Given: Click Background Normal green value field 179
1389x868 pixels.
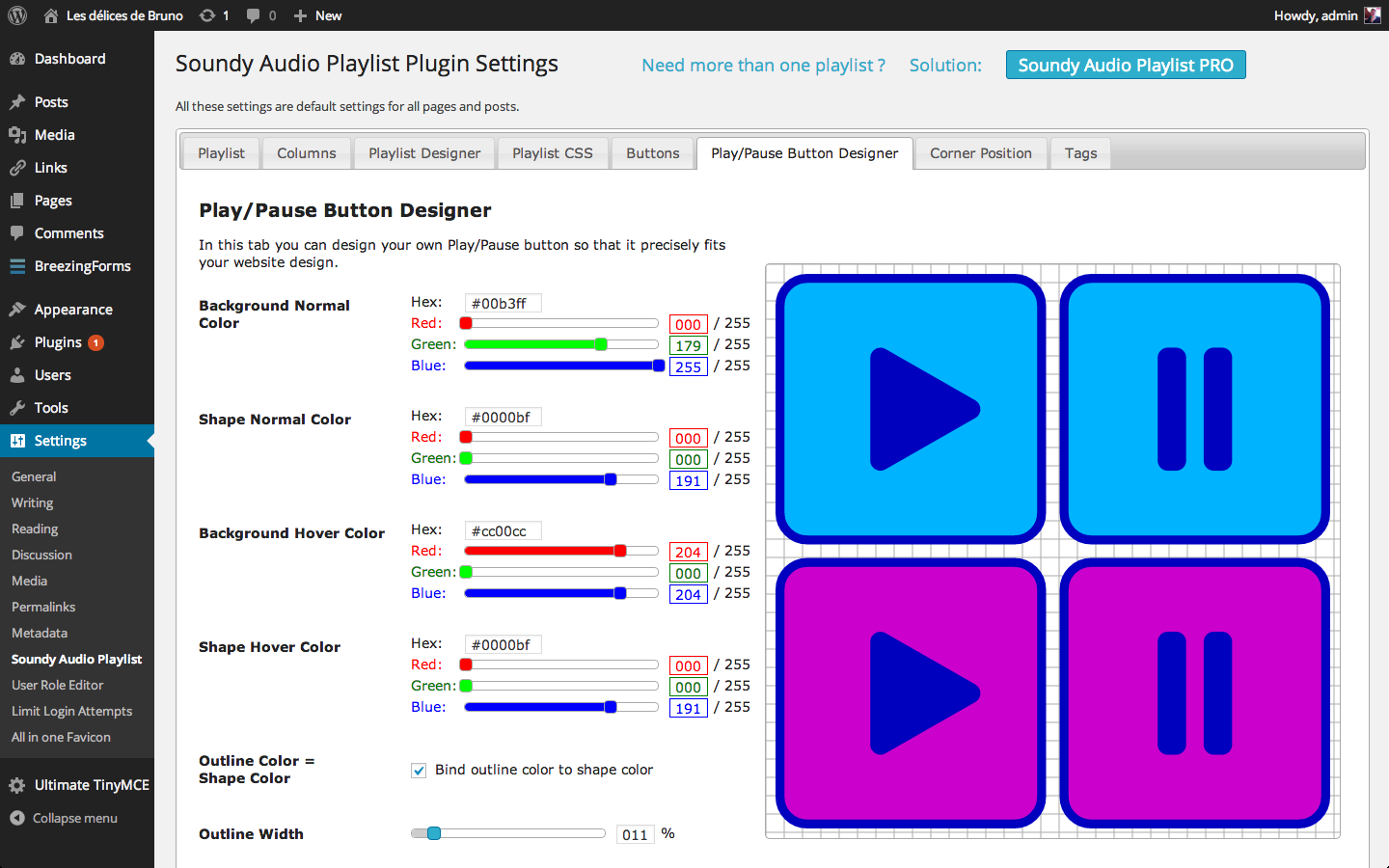Looking at the screenshot, I should click(x=689, y=345).
